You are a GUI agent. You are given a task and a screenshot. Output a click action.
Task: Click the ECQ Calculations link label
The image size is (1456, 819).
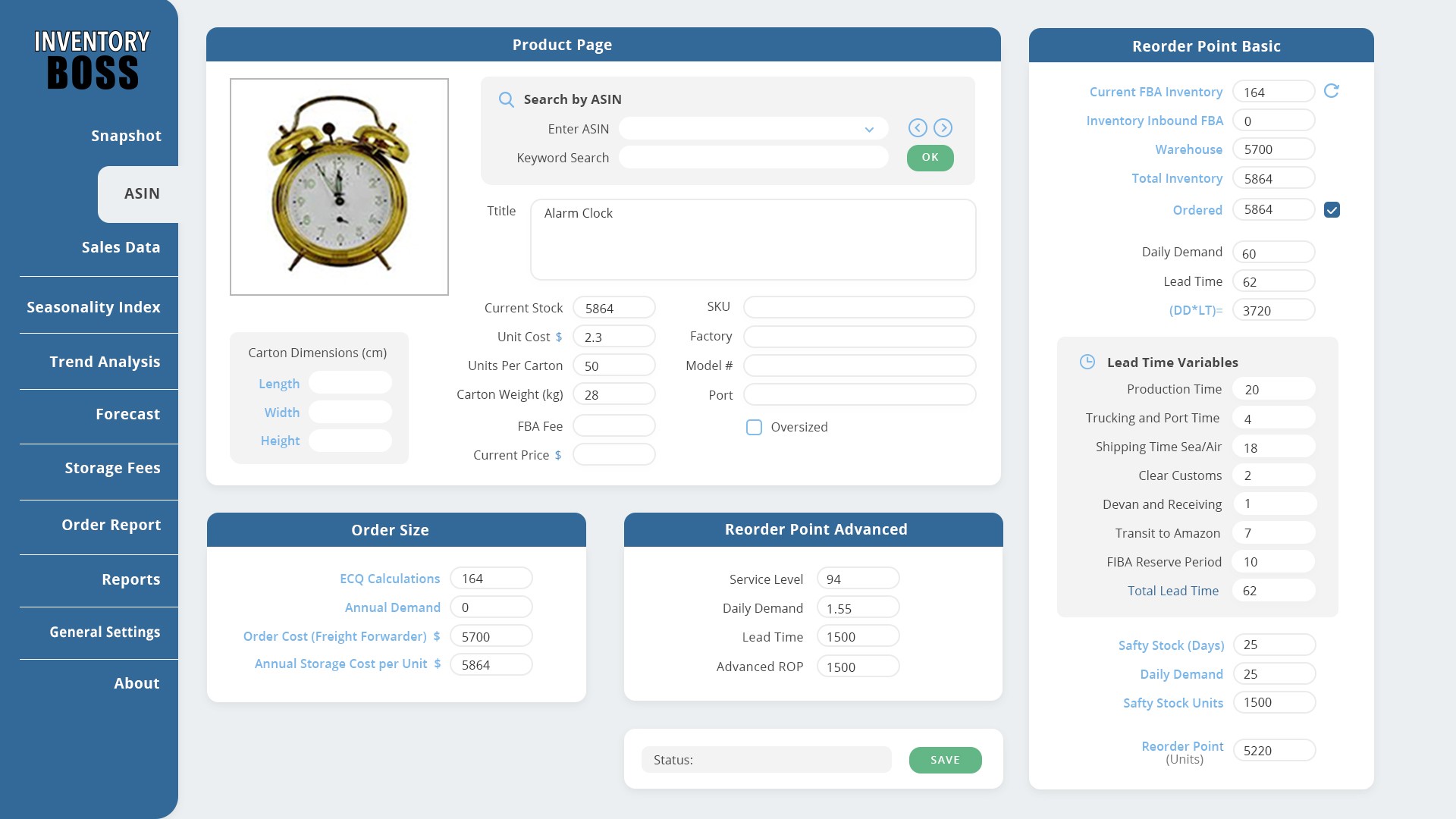tap(389, 579)
